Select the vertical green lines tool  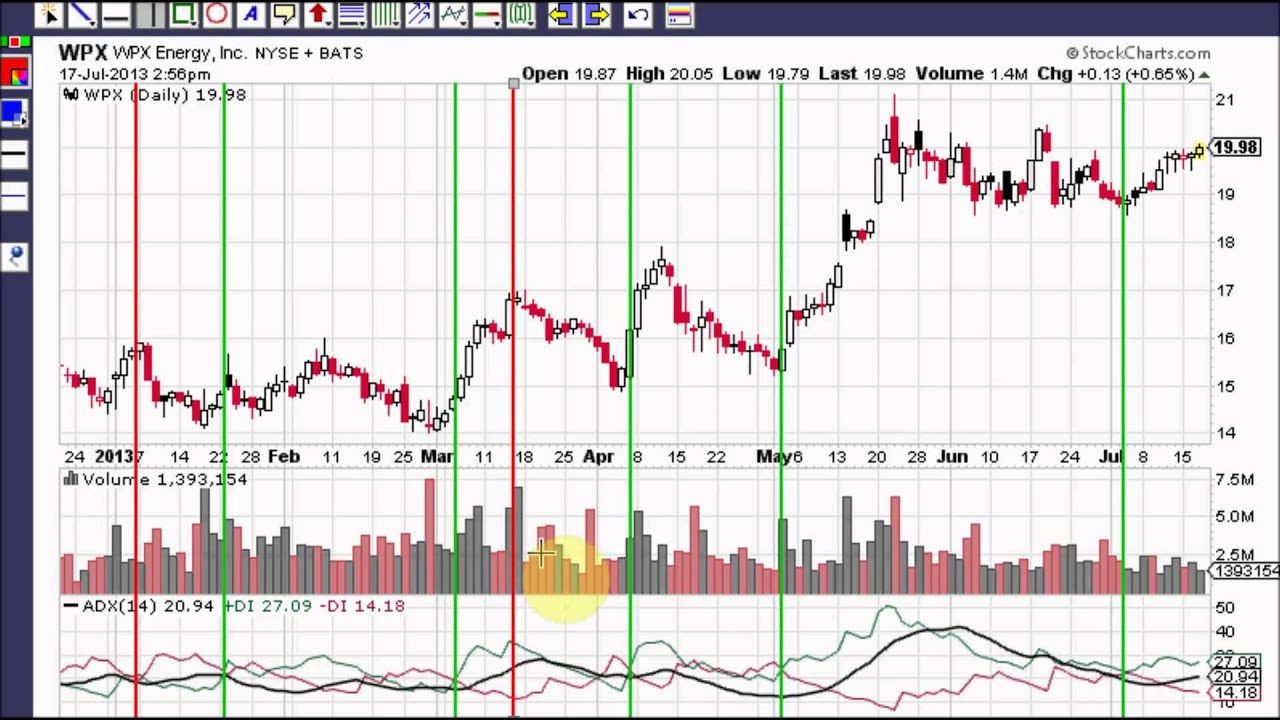(x=386, y=14)
